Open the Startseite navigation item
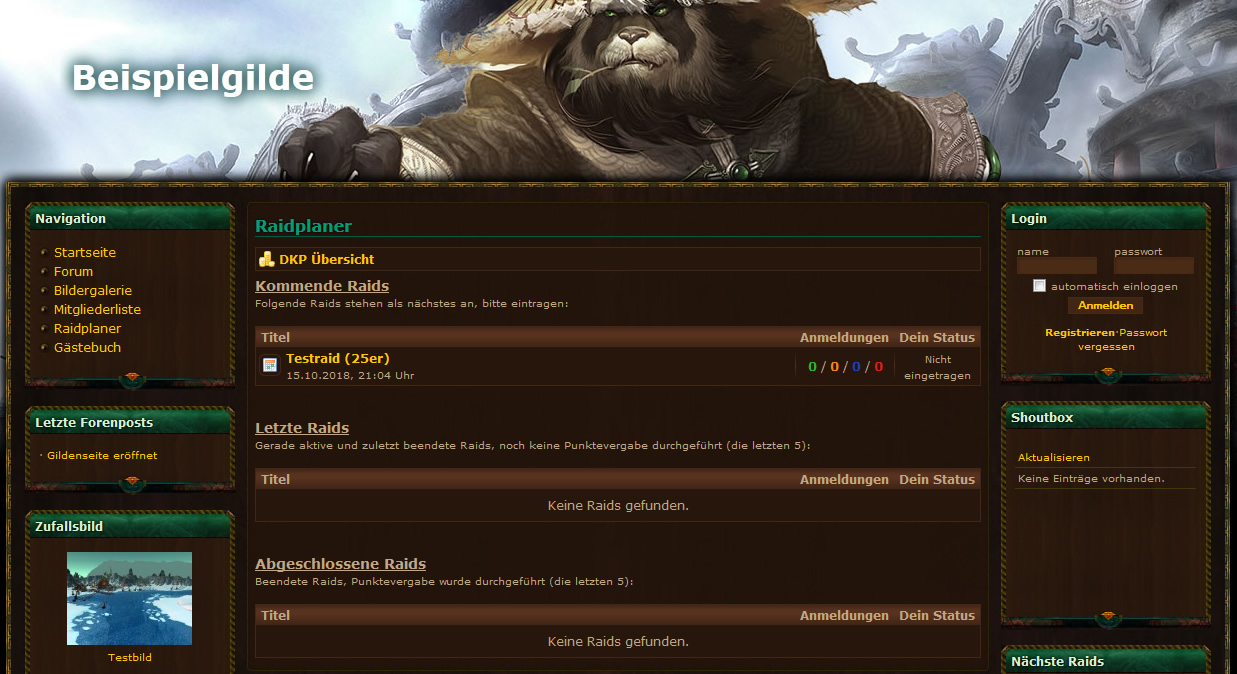The height and width of the screenshot is (674, 1237). click(x=85, y=252)
